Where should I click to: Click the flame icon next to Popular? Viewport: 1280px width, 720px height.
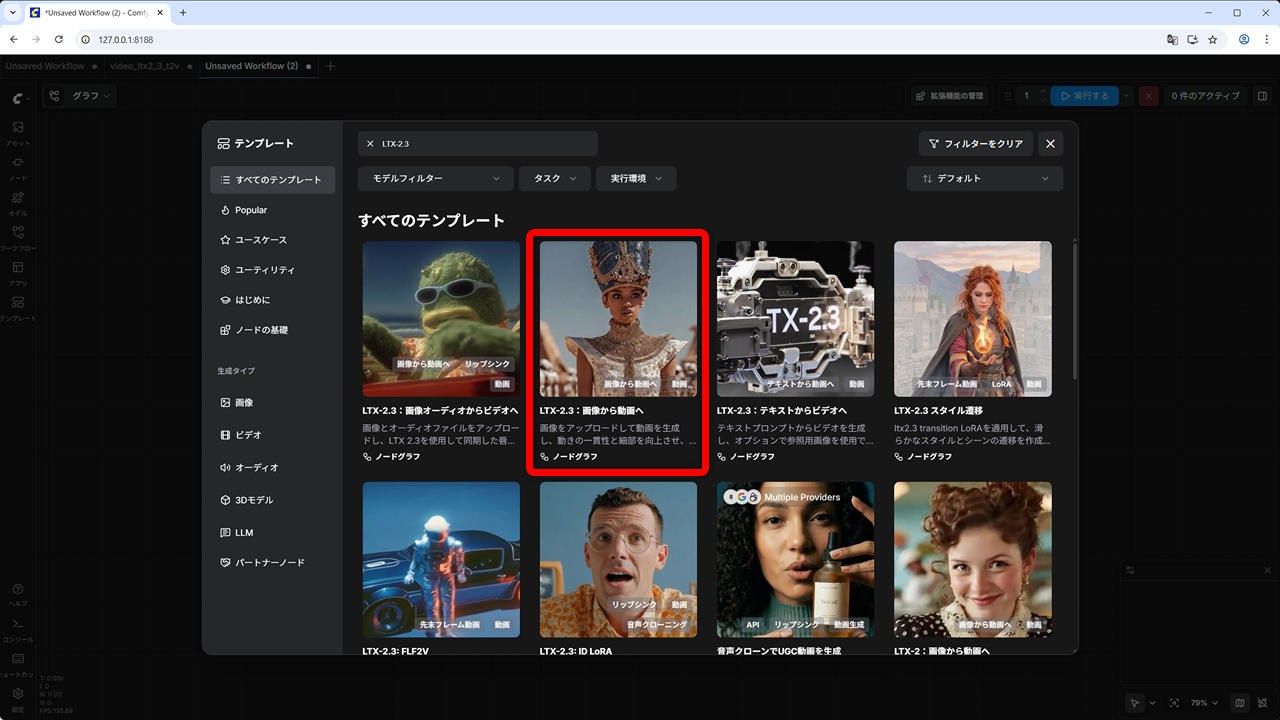225,210
